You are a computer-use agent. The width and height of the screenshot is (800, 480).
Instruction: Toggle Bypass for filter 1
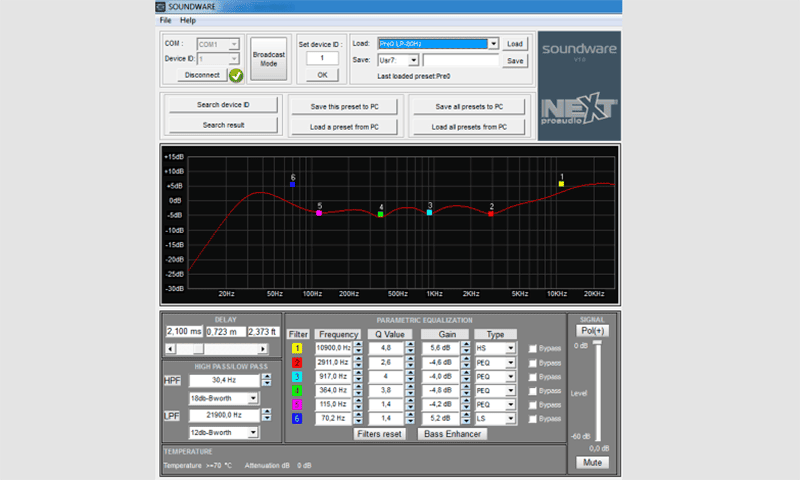pos(533,348)
